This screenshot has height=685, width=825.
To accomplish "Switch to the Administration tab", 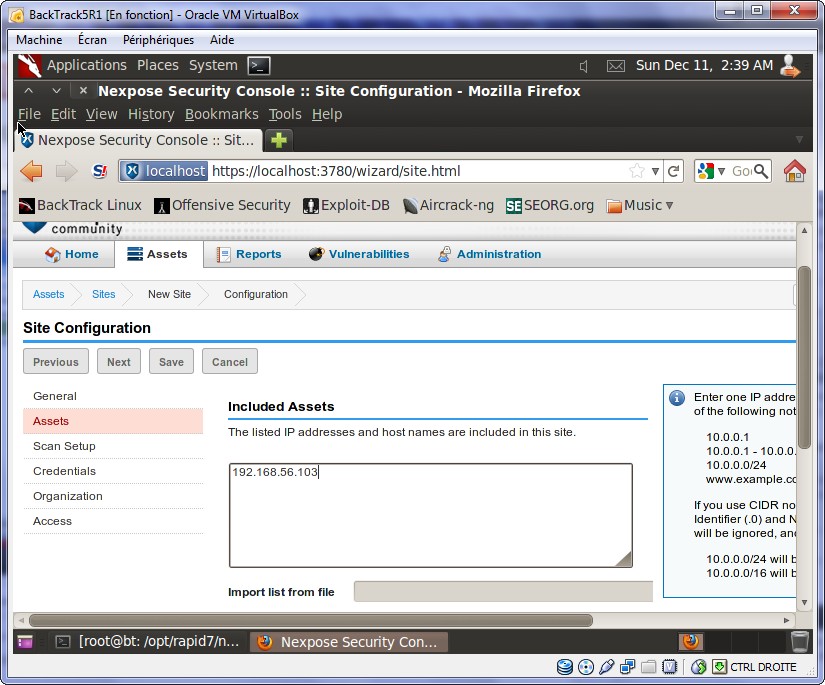I will pos(490,254).
